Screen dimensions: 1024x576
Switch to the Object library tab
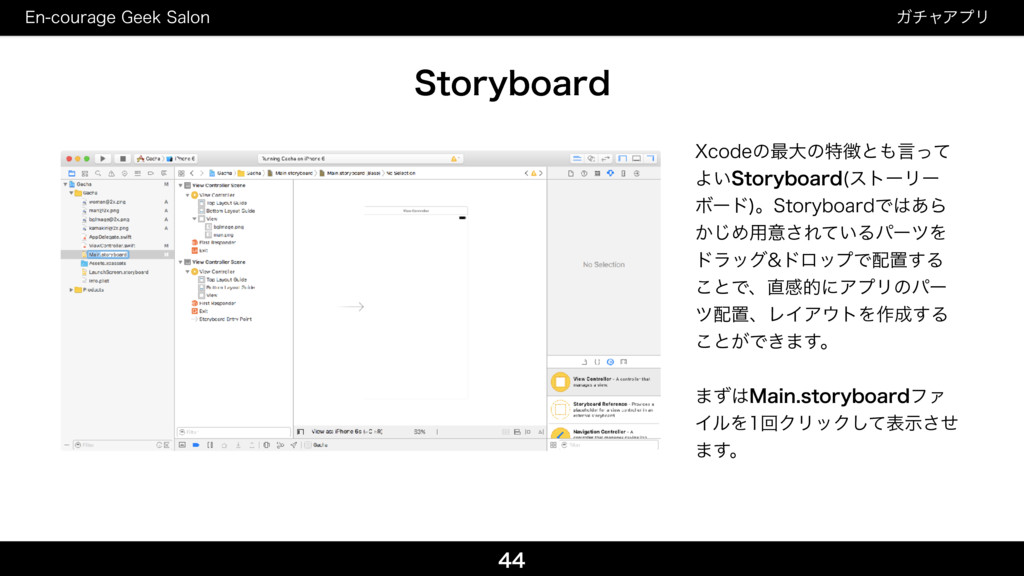(611, 362)
